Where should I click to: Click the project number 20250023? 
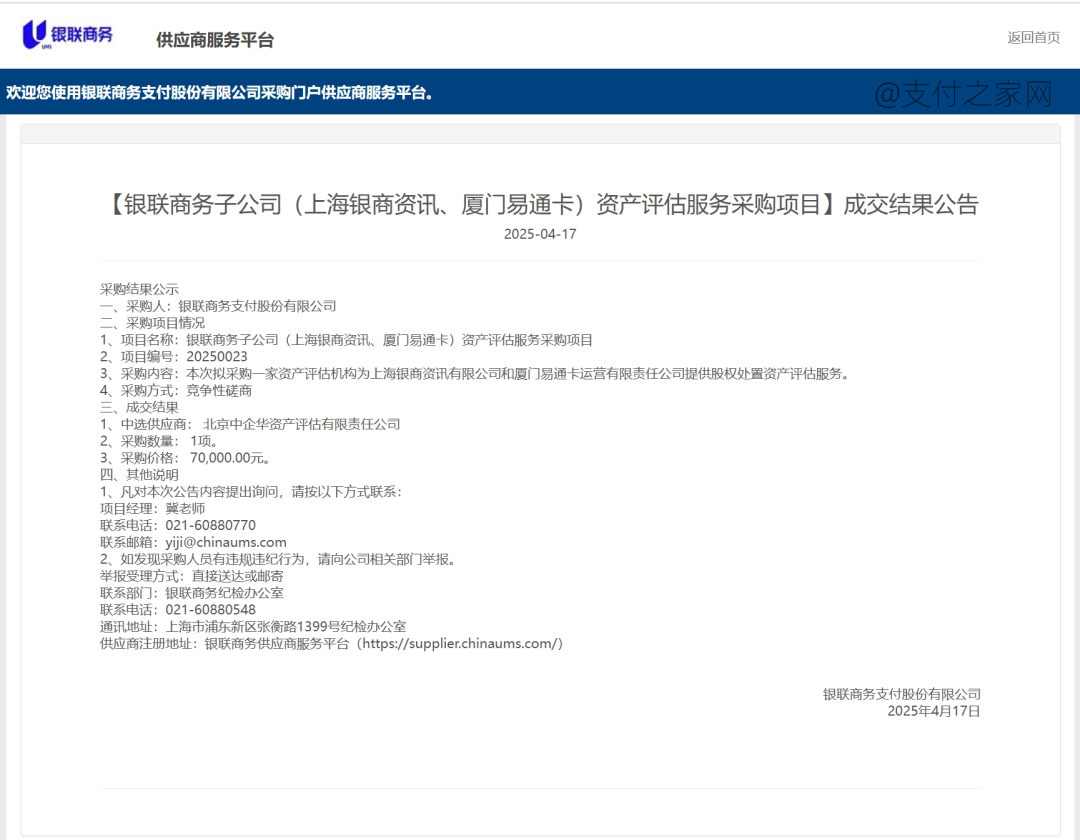pyautogui.click(x=216, y=357)
